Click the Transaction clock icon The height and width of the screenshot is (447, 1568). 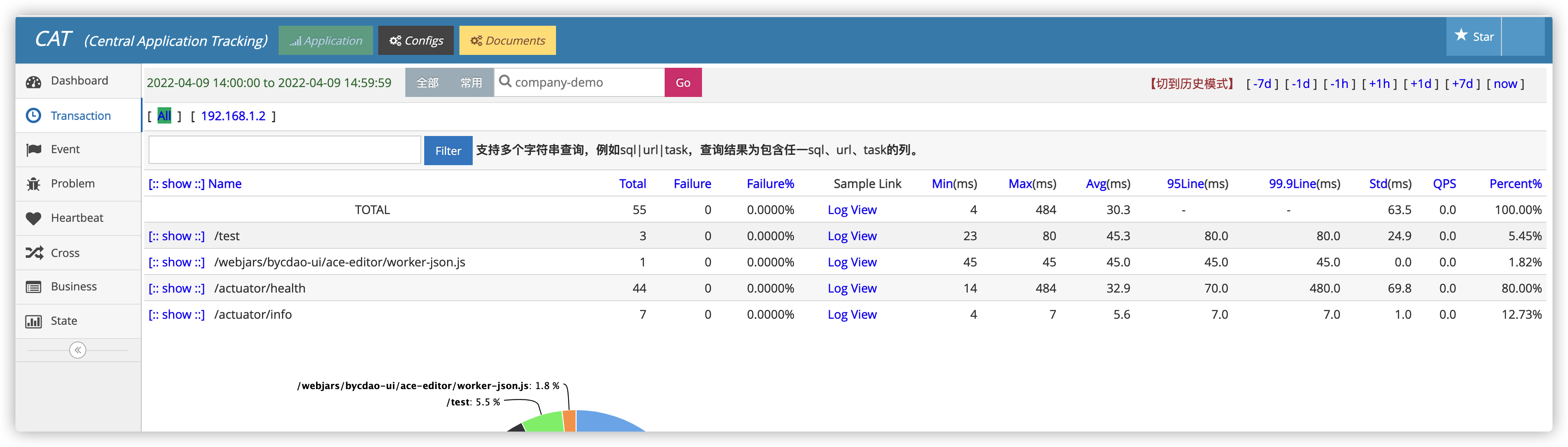pyautogui.click(x=33, y=115)
